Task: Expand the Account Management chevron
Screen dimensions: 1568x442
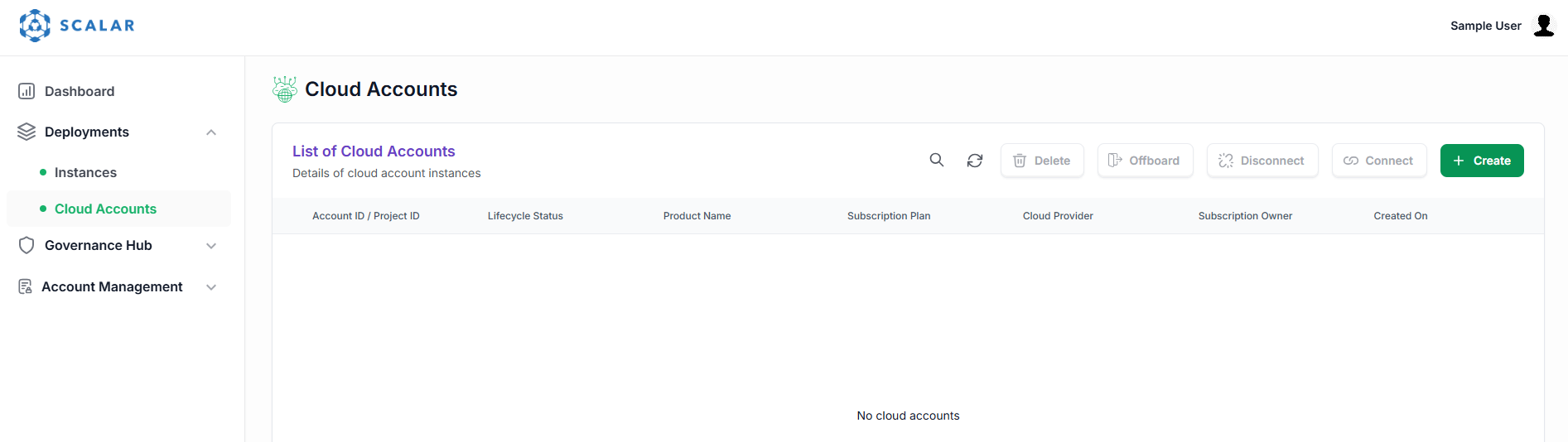Action: click(x=211, y=287)
